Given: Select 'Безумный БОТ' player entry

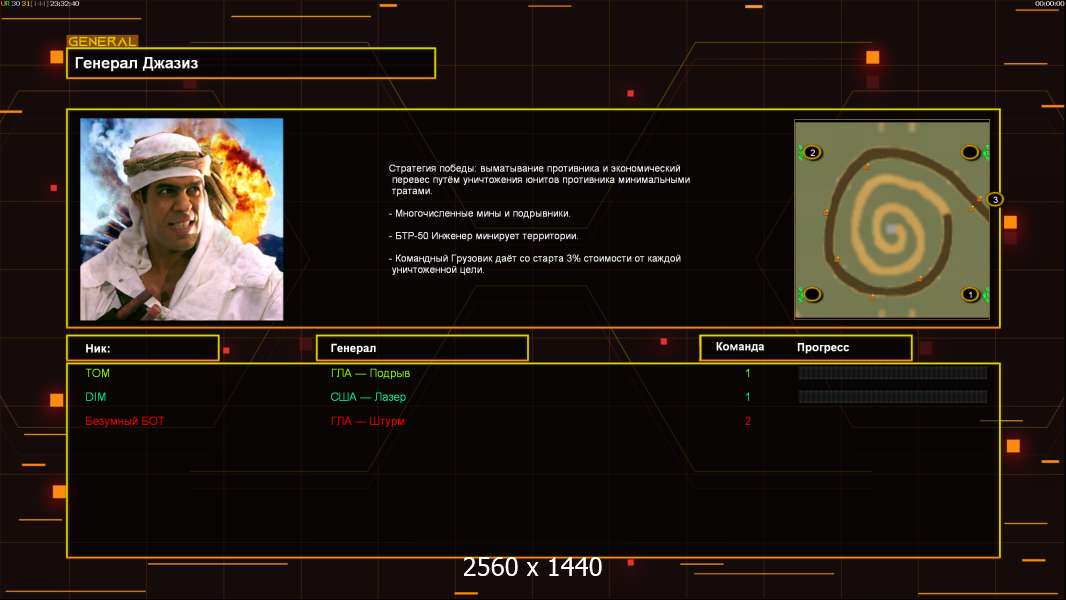Looking at the screenshot, I should (124, 421).
